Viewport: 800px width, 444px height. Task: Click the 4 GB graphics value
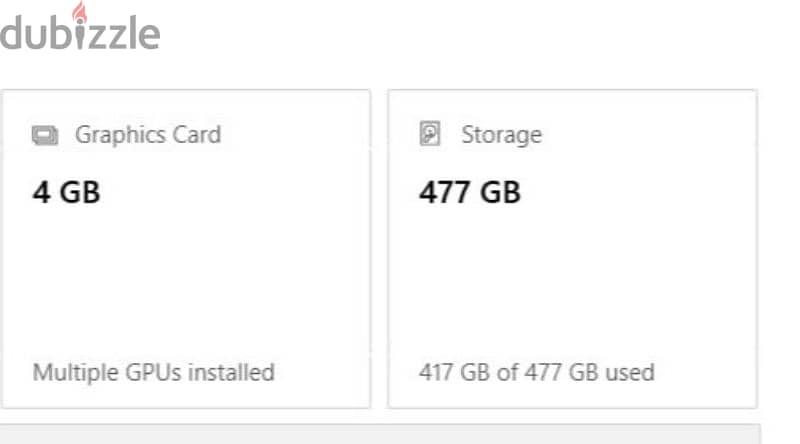tap(66, 192)
